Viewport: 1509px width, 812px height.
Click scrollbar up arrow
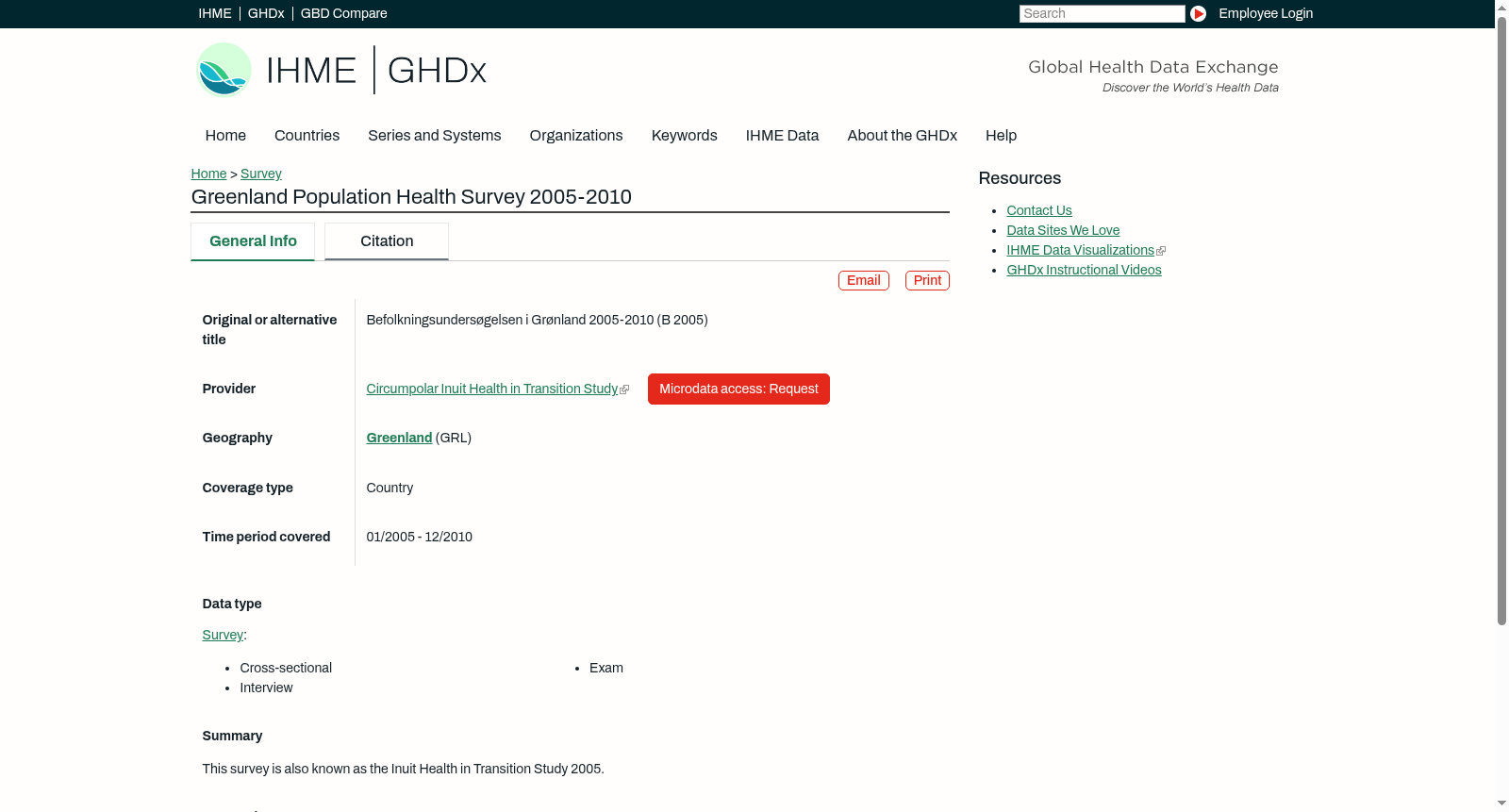click(x=1501, y=7)
